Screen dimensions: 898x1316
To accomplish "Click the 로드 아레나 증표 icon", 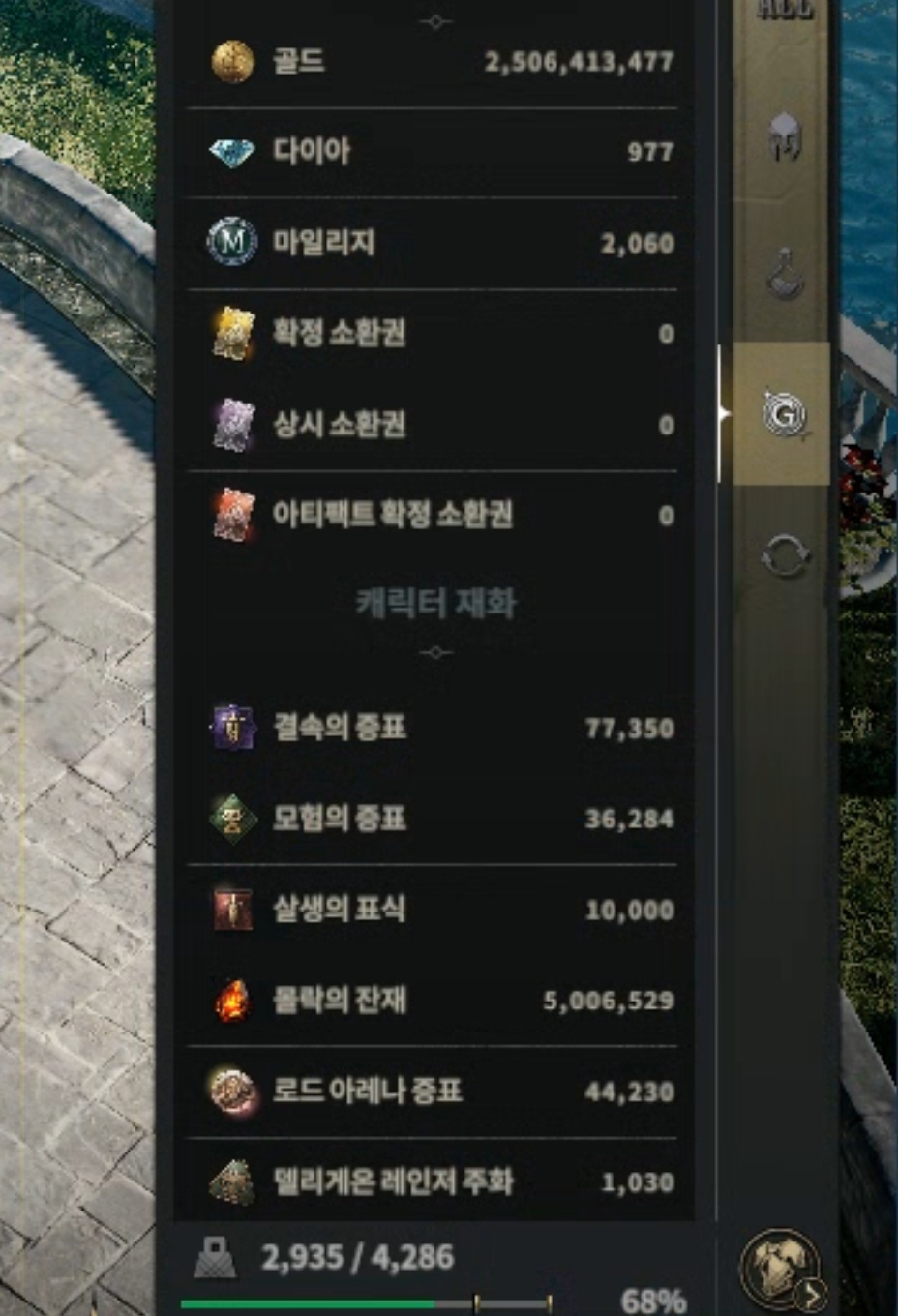I will [x=233, y=1092].
